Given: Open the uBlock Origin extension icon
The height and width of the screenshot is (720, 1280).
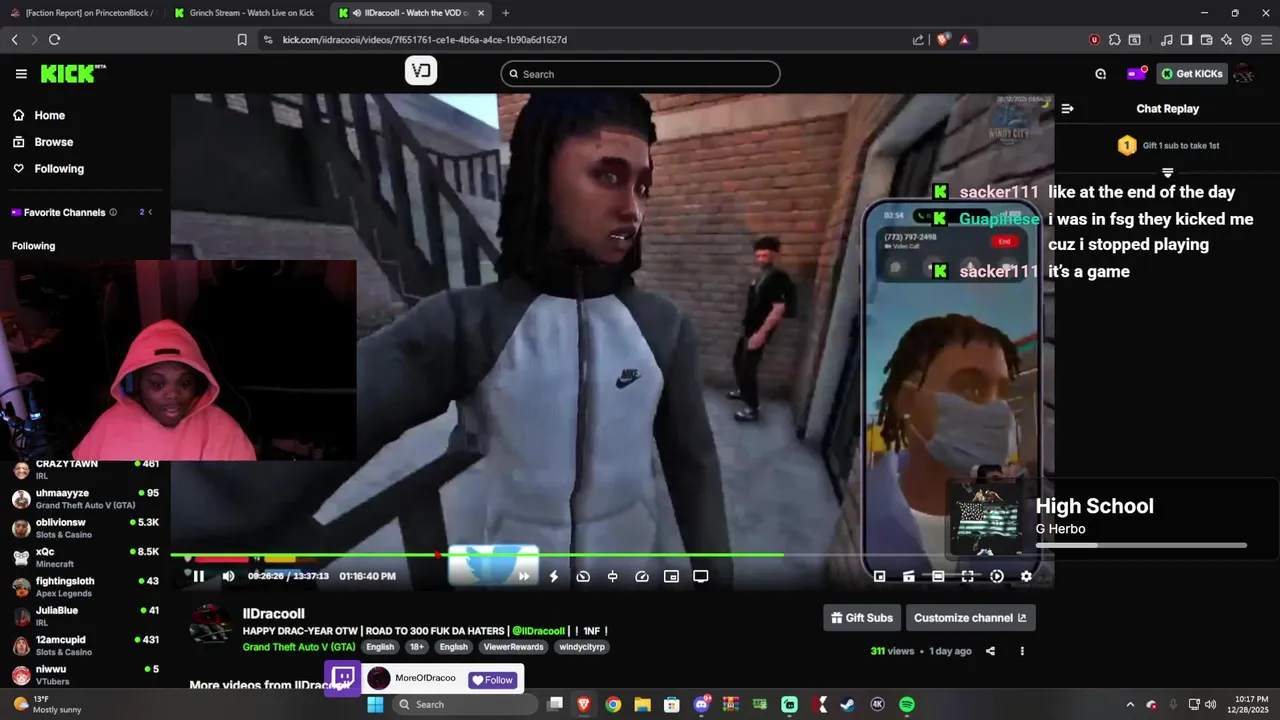Looking at the screenshot, I should [x=1095, y=40].
